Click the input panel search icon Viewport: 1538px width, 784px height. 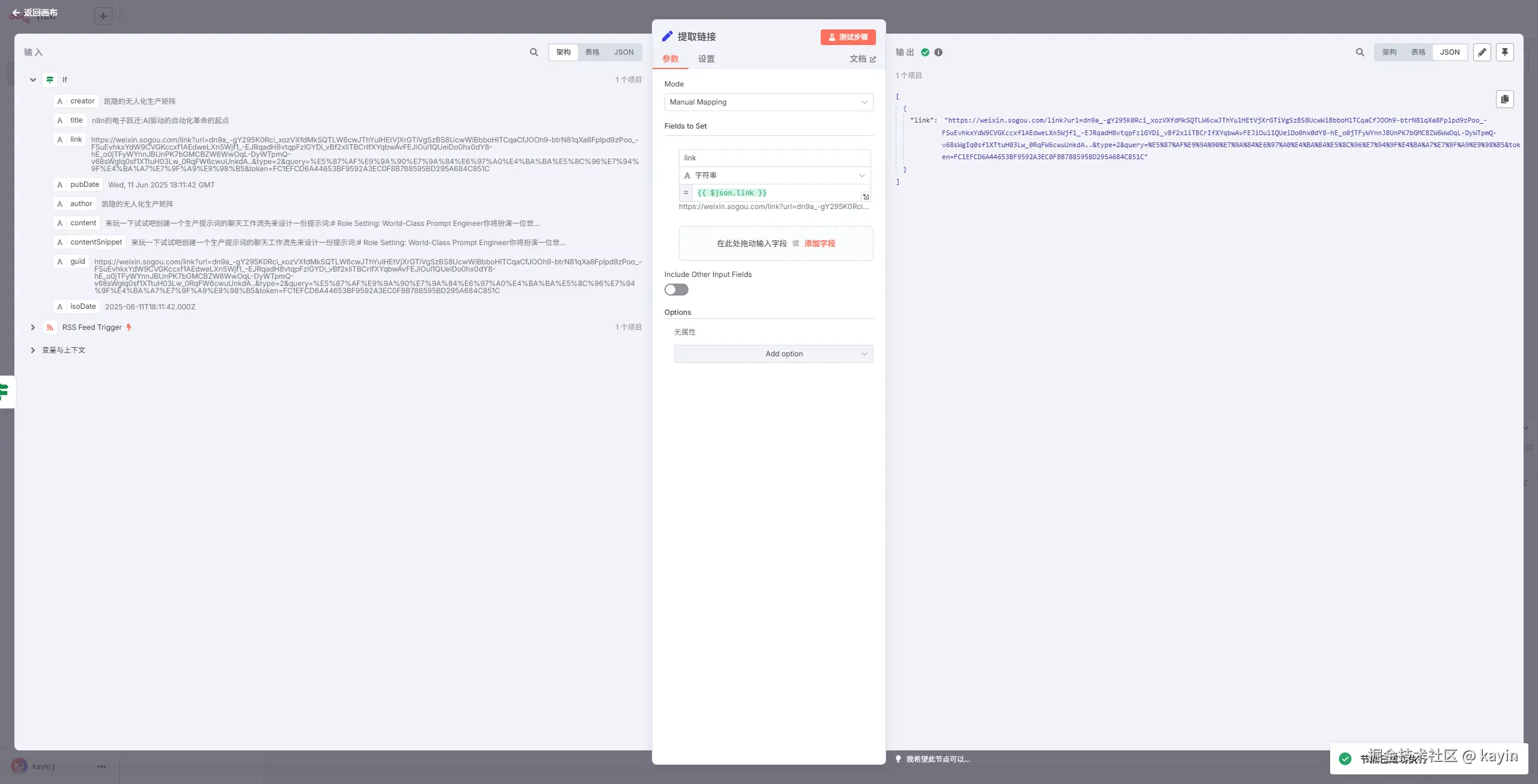[x=533, y=52]
